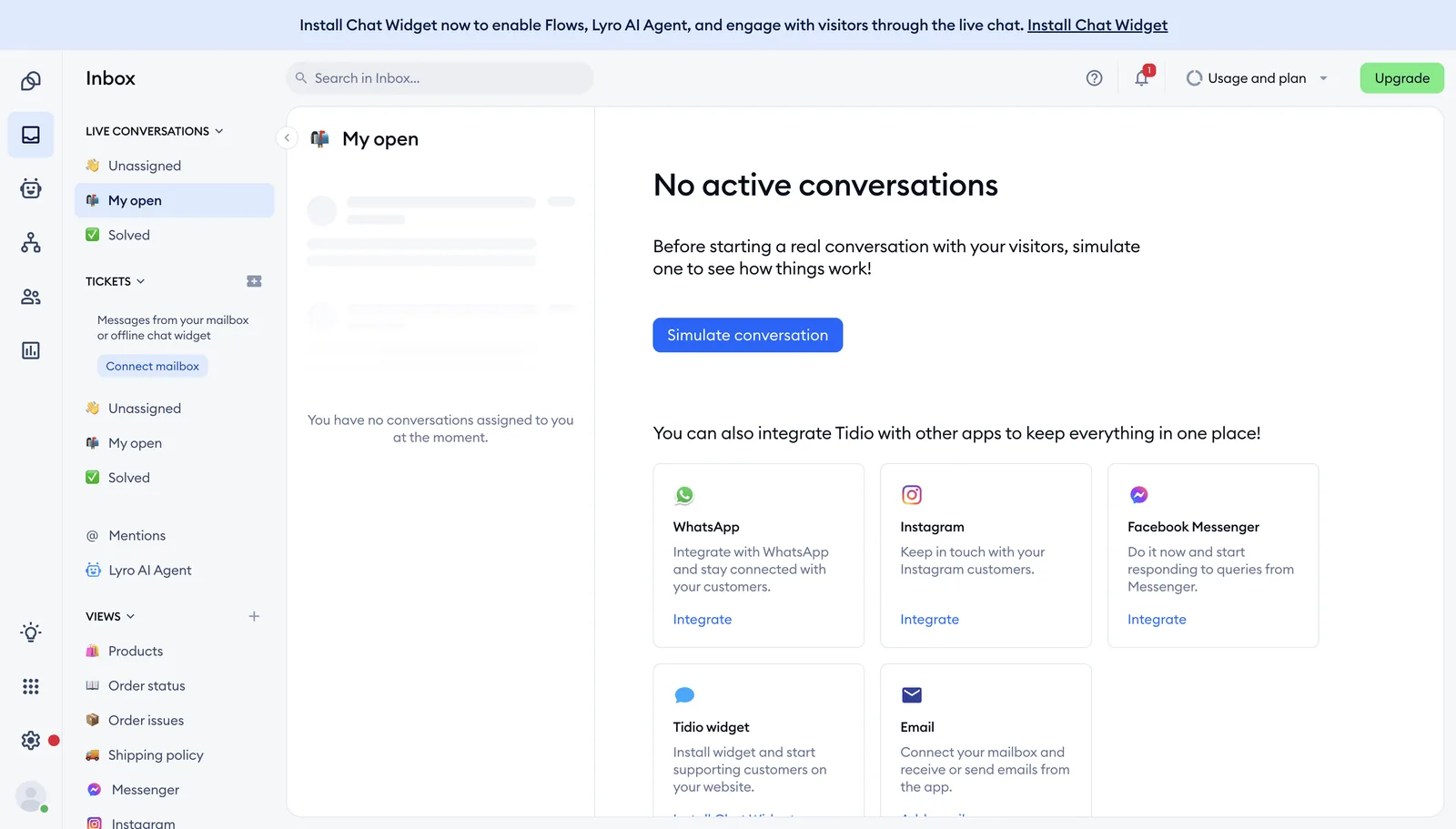
Task: Open the Analytics chart icon
Action: pyautogui.click(x=31, y=350)
